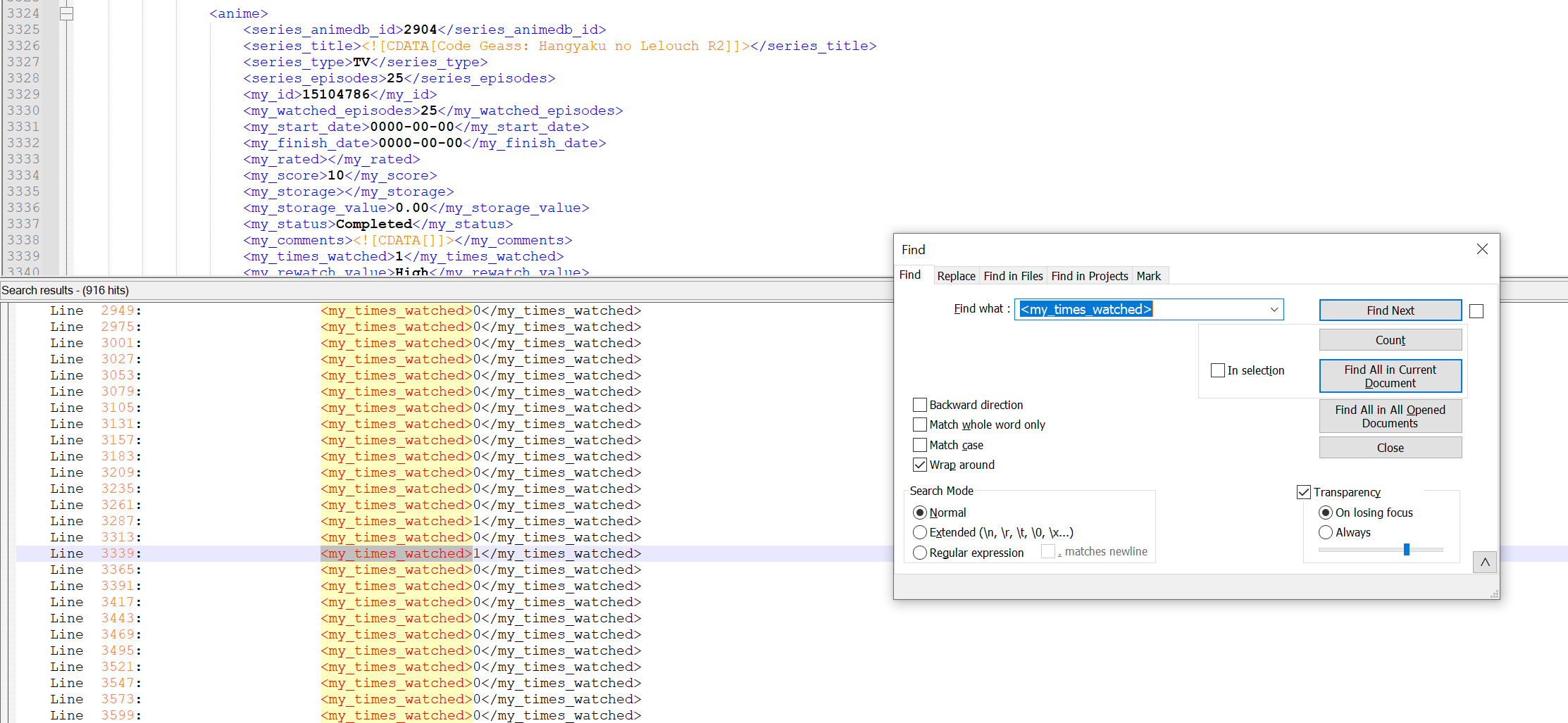1568x723 pixels.
Task: Click the my_status Completed value
Action: 374,224
